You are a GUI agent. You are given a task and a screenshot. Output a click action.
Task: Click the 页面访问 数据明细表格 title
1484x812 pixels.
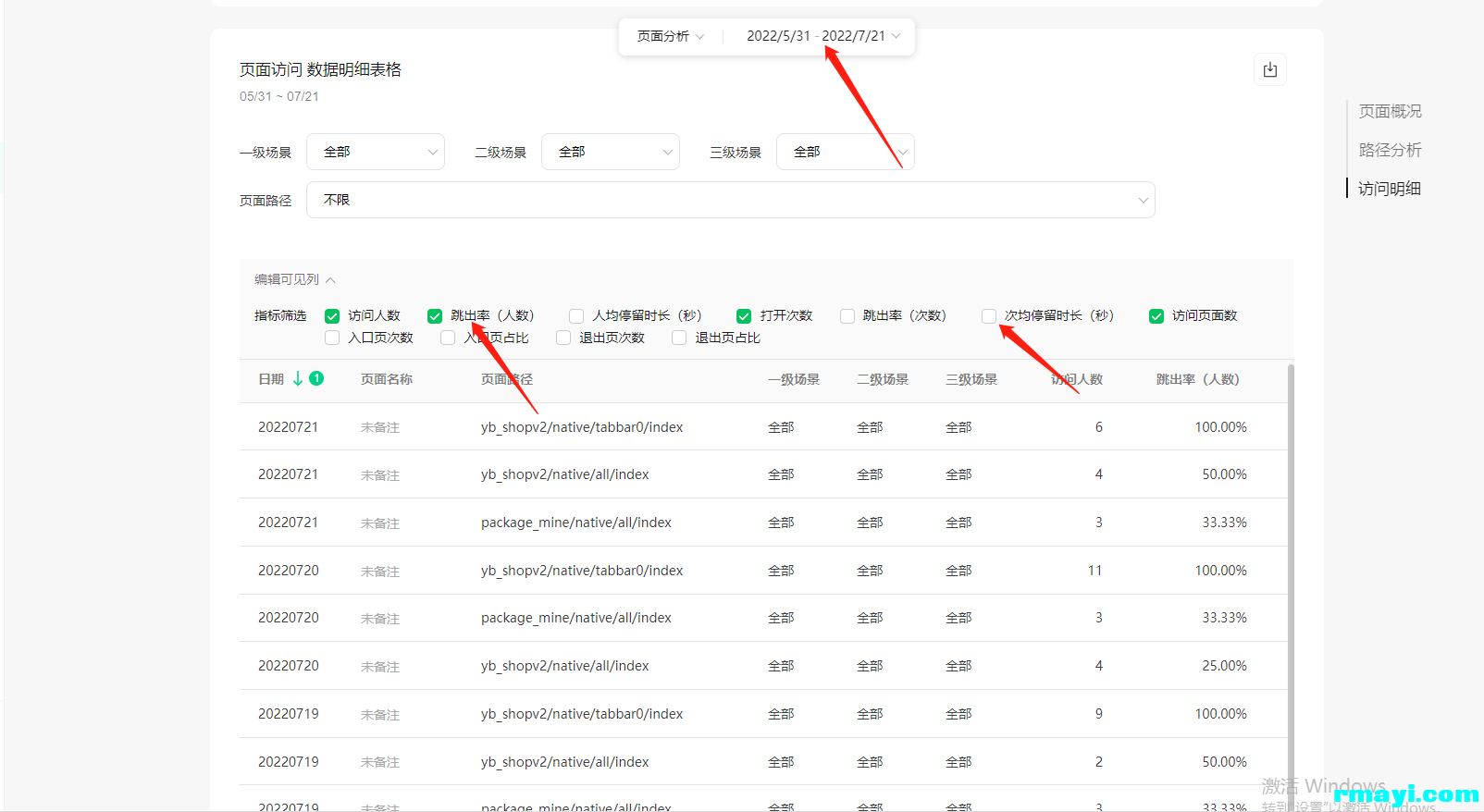[320, 69]
